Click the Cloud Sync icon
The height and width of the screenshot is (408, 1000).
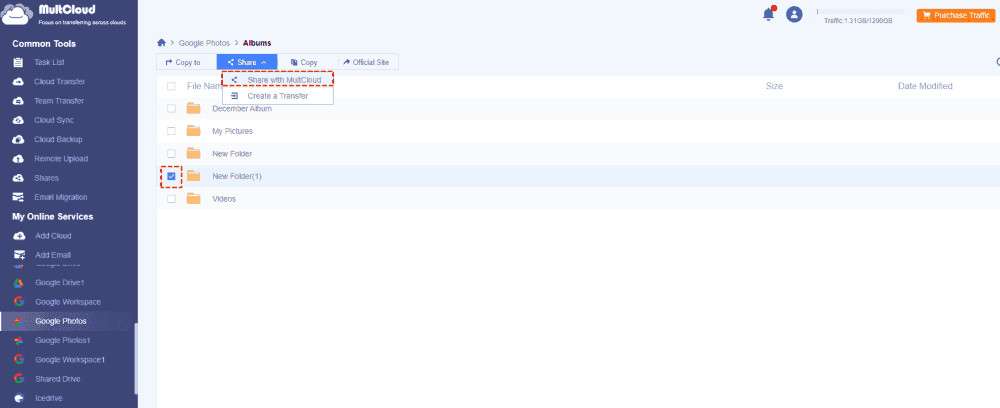coord(18,120)
